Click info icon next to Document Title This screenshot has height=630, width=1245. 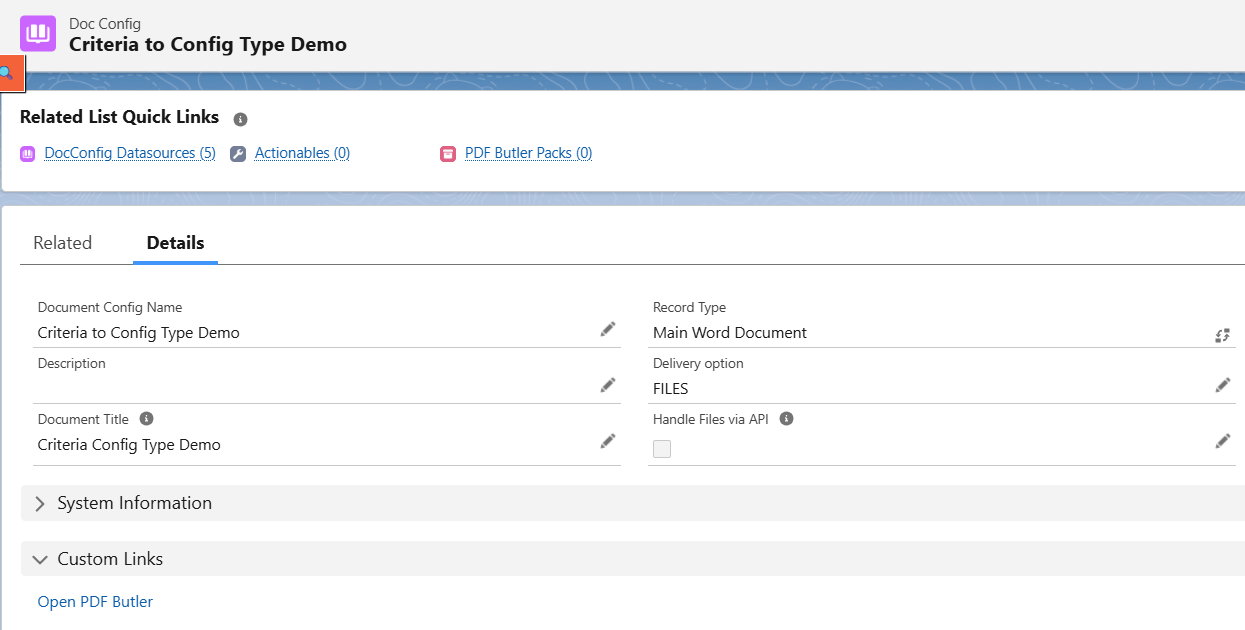click(x=147, y=419)
